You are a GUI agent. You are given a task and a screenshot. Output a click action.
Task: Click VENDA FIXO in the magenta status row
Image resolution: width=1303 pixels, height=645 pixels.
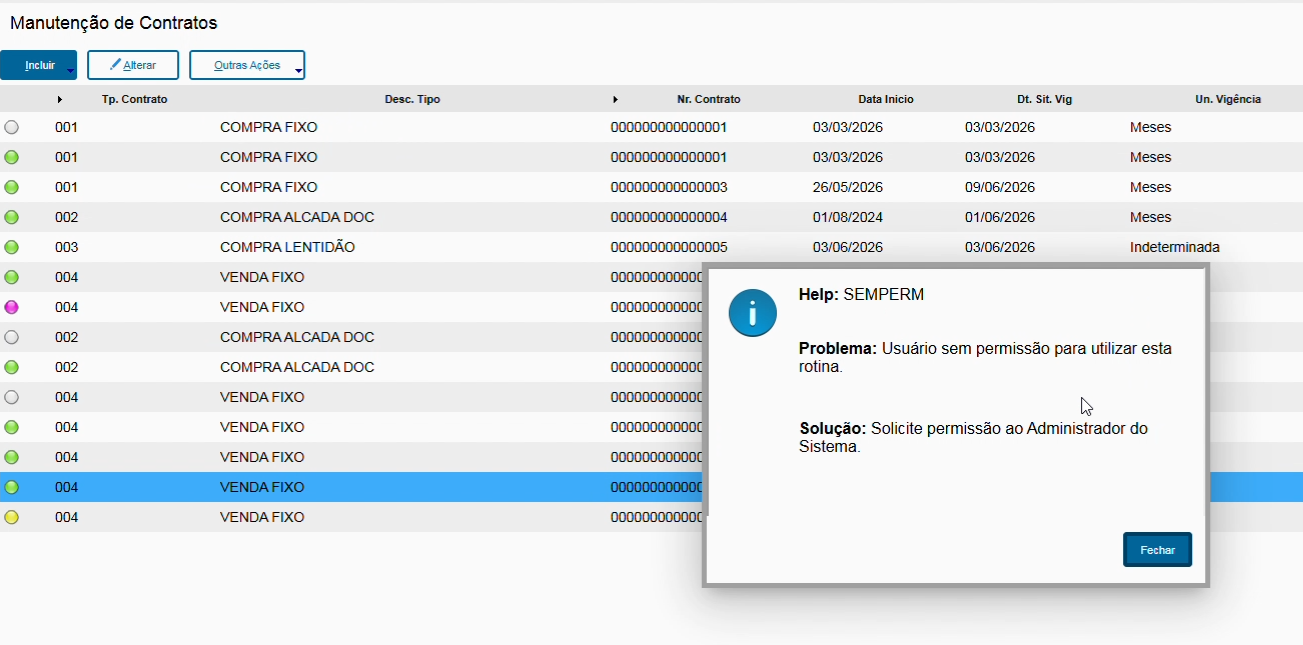tap(262, 307)
